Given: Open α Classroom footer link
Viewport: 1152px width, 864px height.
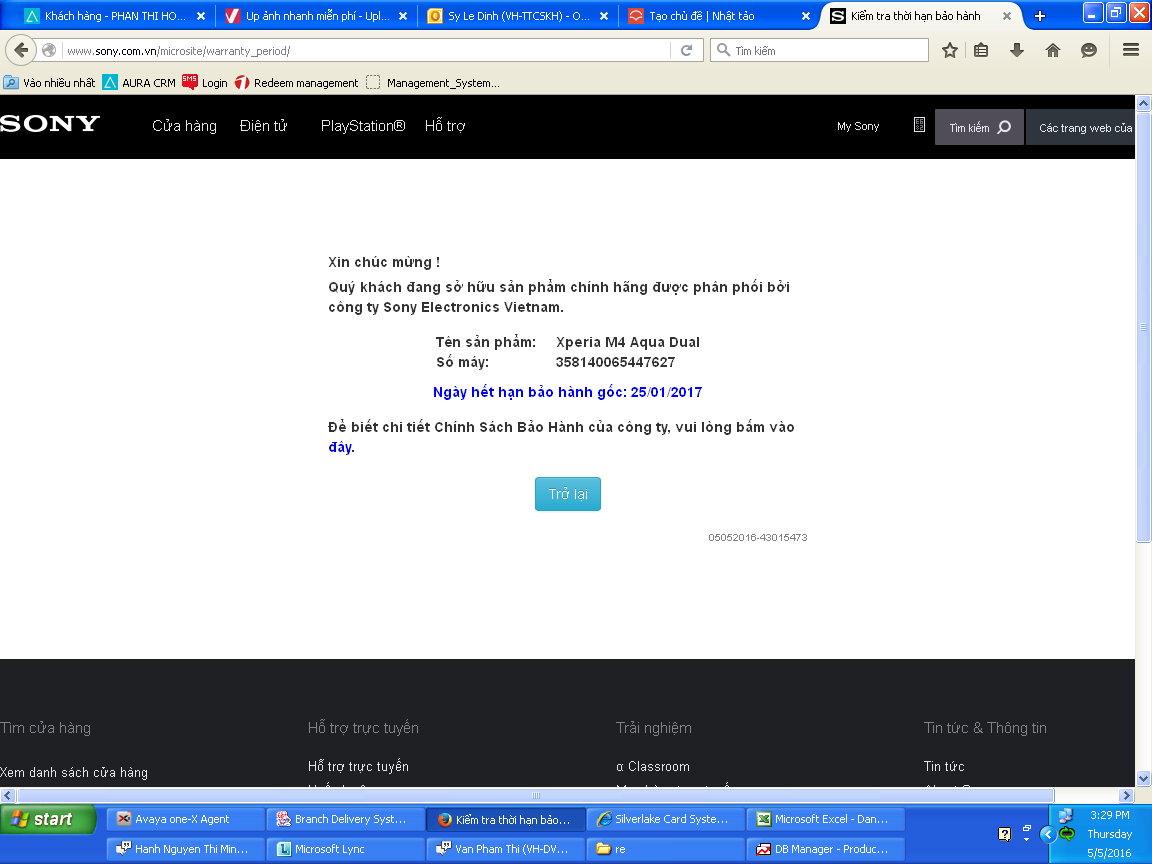Looking at the screenshot, I should (653, 766).
